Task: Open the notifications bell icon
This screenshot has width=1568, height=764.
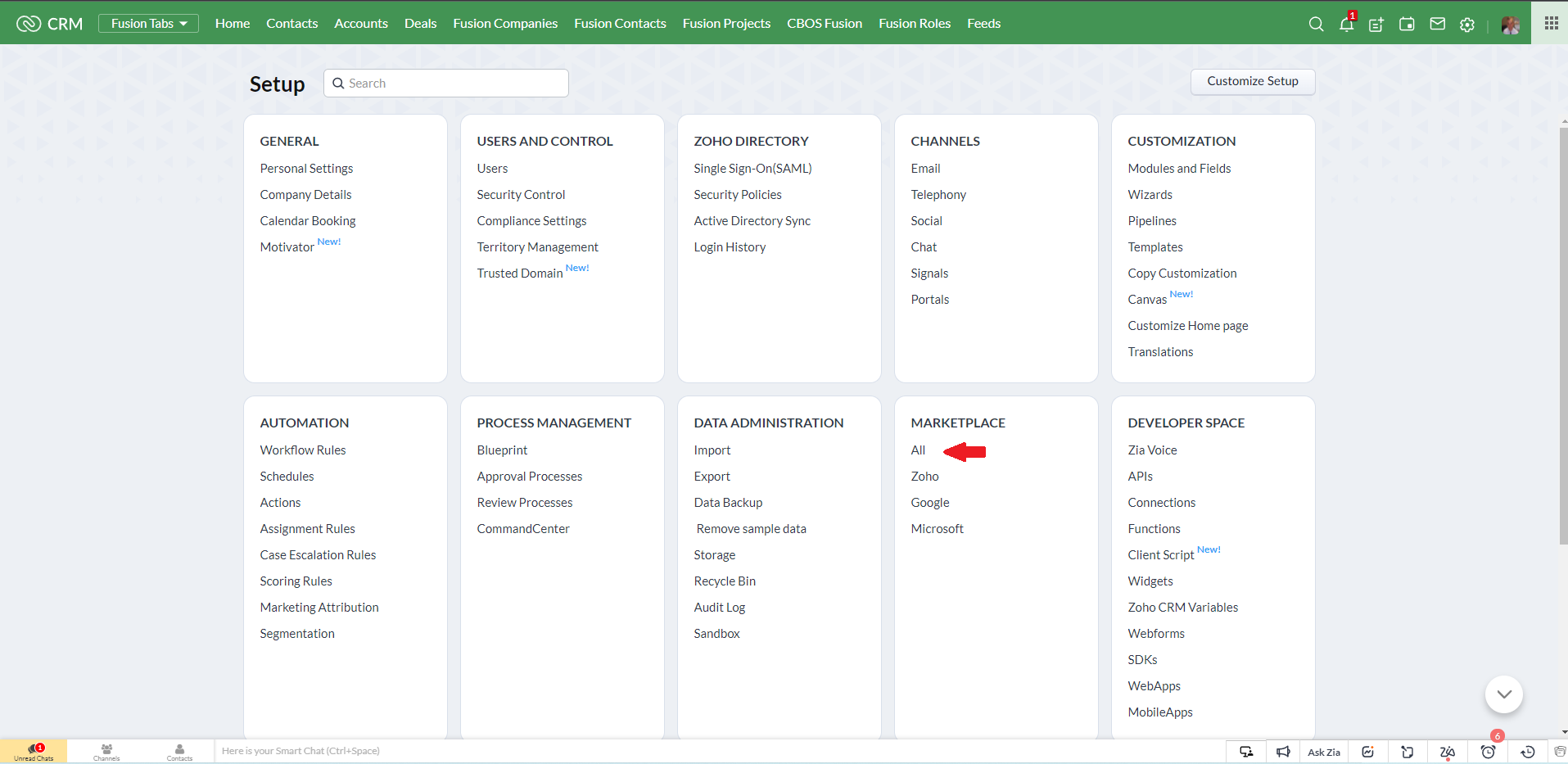Action: coord(1346,24)
